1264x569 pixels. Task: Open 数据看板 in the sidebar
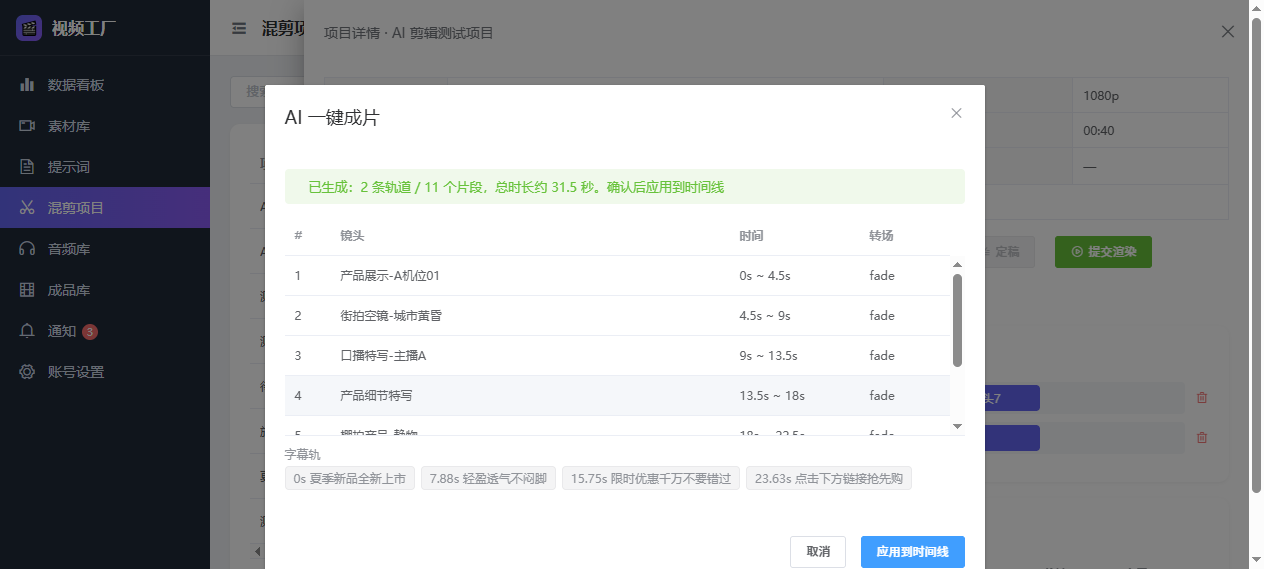click(105, 85)
